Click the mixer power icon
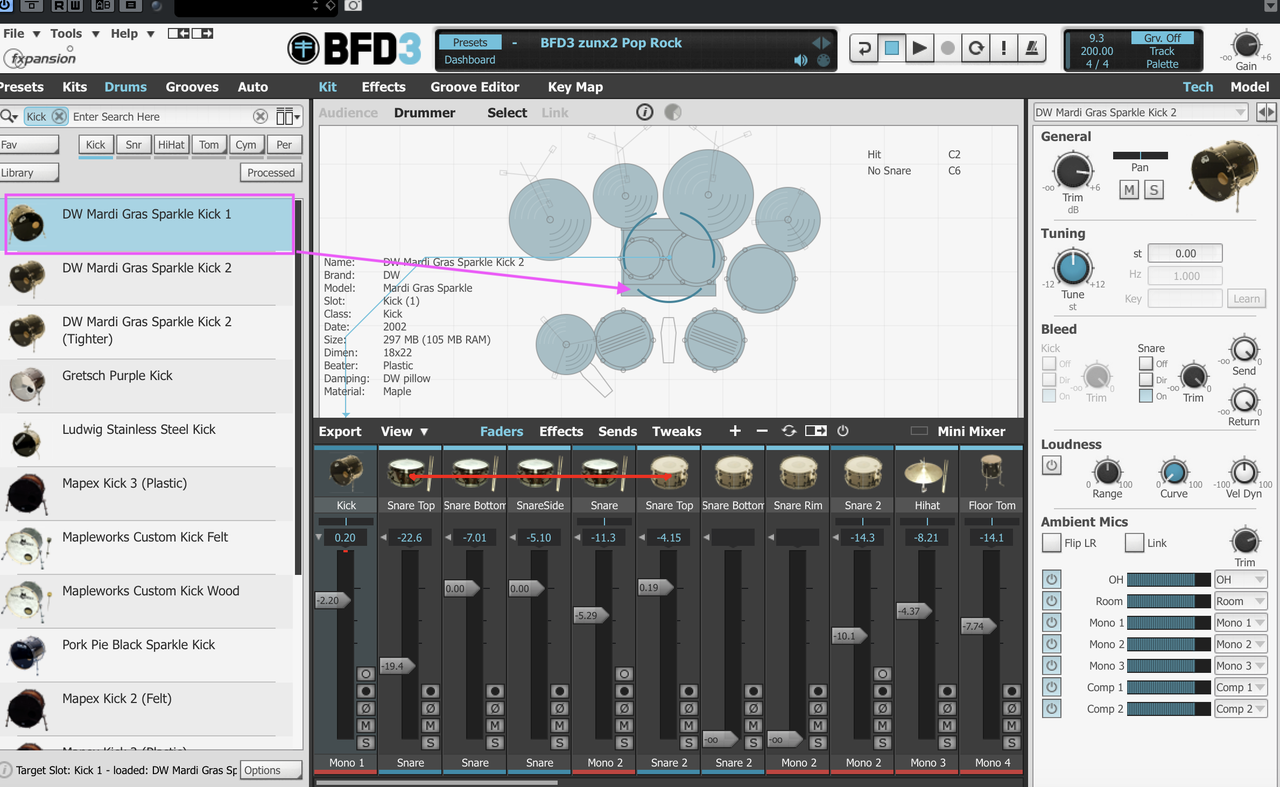This screenshot has height=787, width=1280. coord(843,431)
